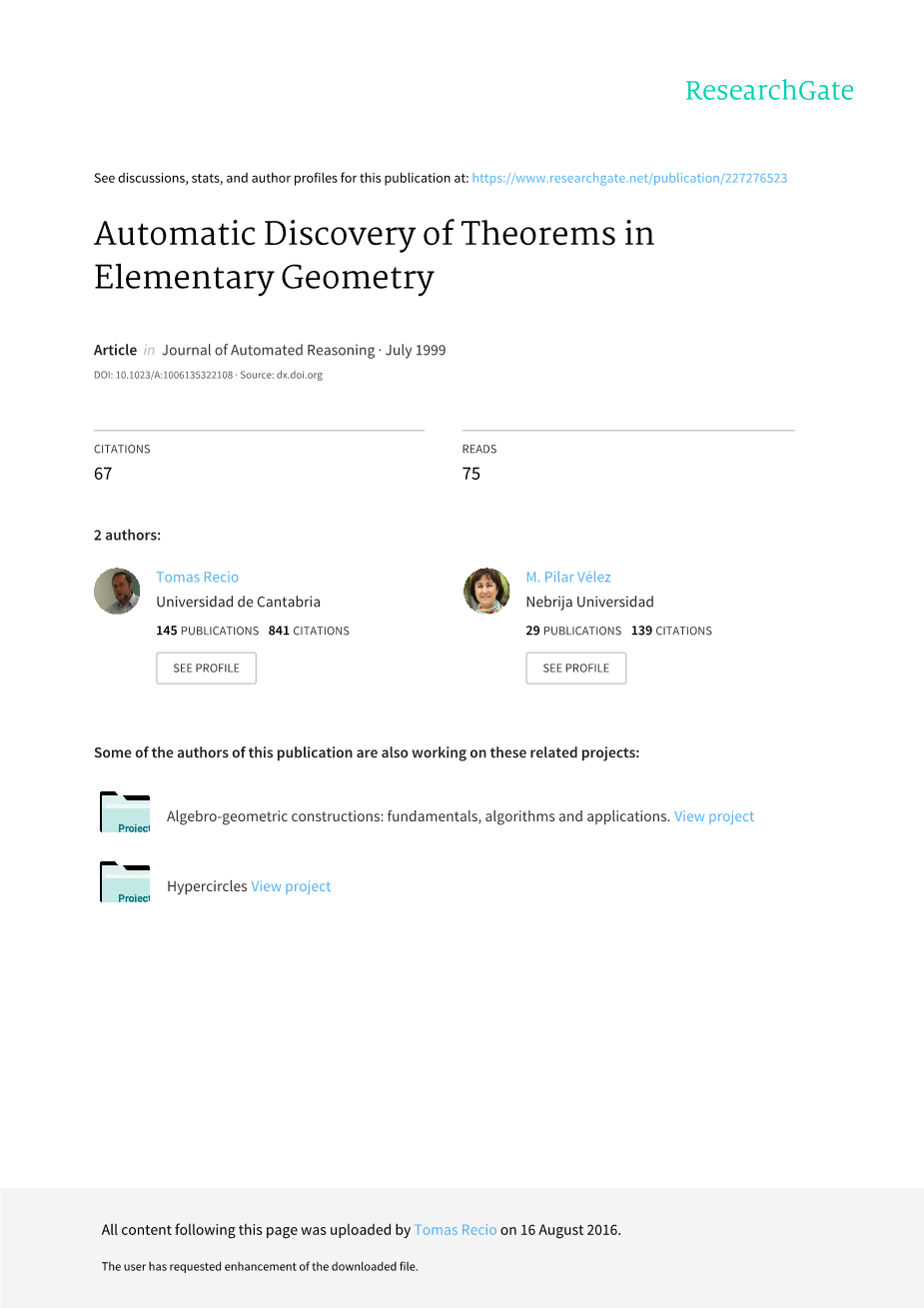The image size is (924, 1308).
Task: Click Nebrija Universidad affiliation text
Action: [589, 602]
